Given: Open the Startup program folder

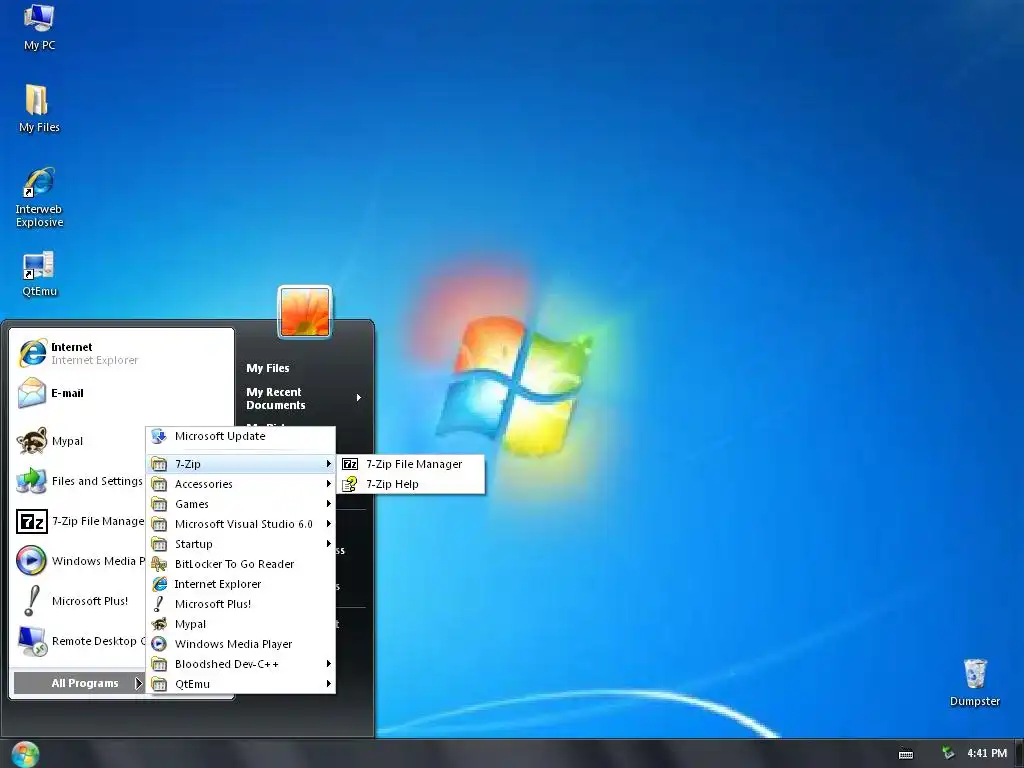Looking at the screenshot, I should (240, 544).
